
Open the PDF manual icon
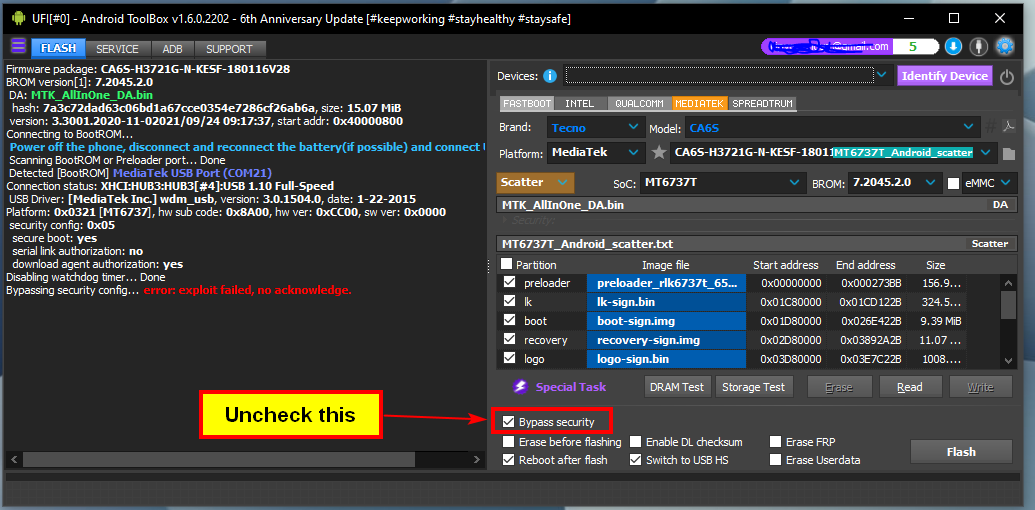click(x=1009, y=127)
